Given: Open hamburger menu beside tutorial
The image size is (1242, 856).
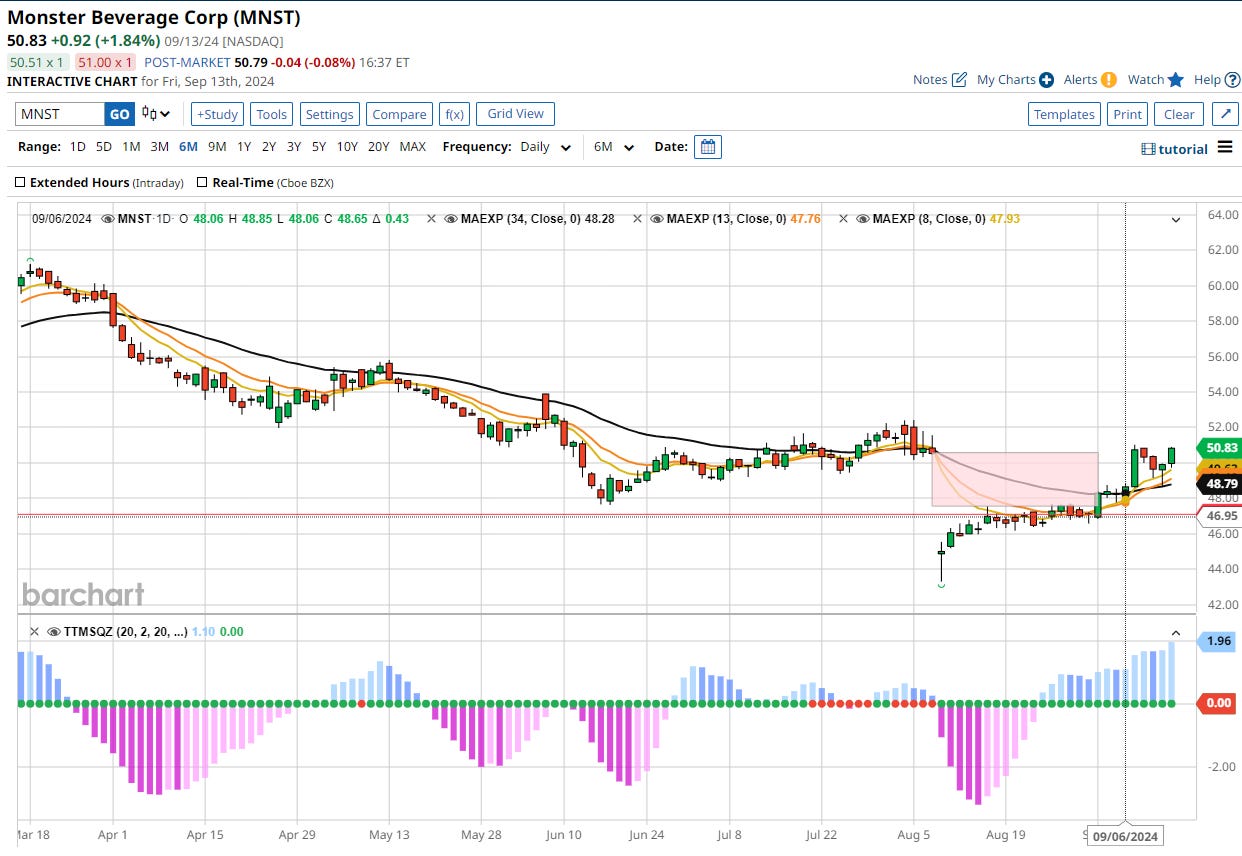Looking at the screenshot, I should tap(1226, 148).
